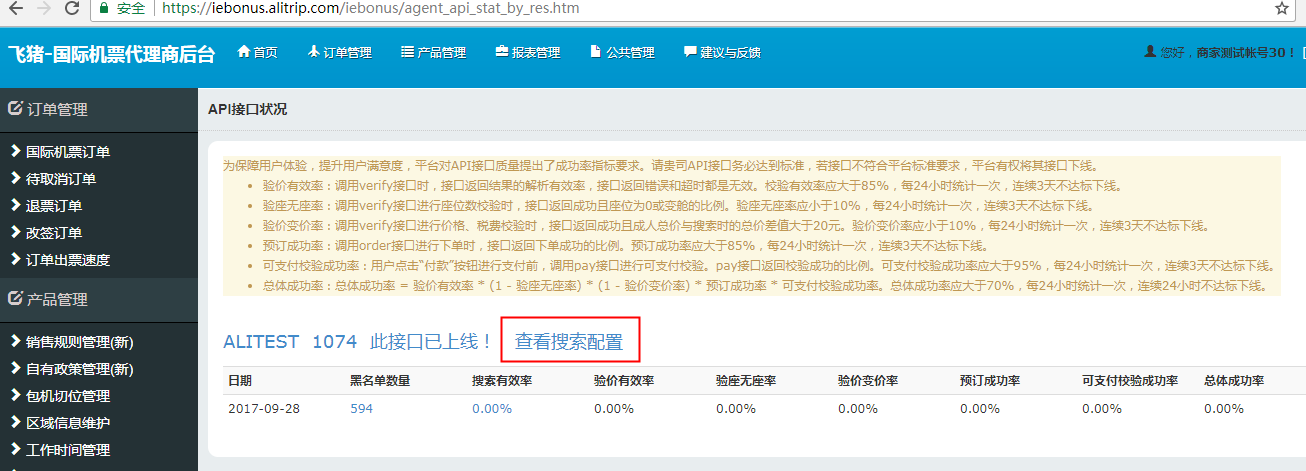This screenshot has height=471, width=1306.
Task: Click edit icon in 产品管理 sidebar header
Action: click(x=16, y=299)
